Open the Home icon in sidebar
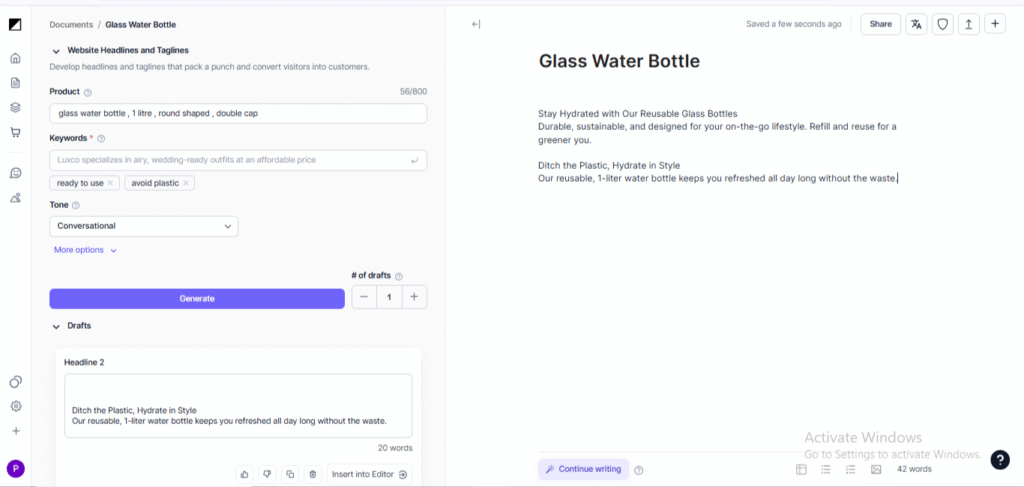 (15, 58)
